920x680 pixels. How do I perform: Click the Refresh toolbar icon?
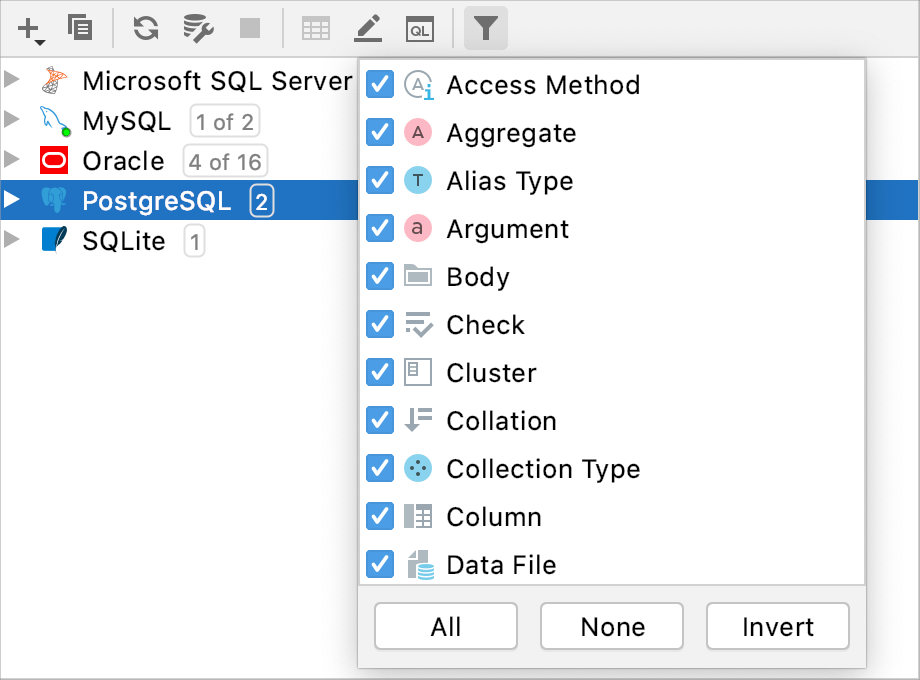146,29
